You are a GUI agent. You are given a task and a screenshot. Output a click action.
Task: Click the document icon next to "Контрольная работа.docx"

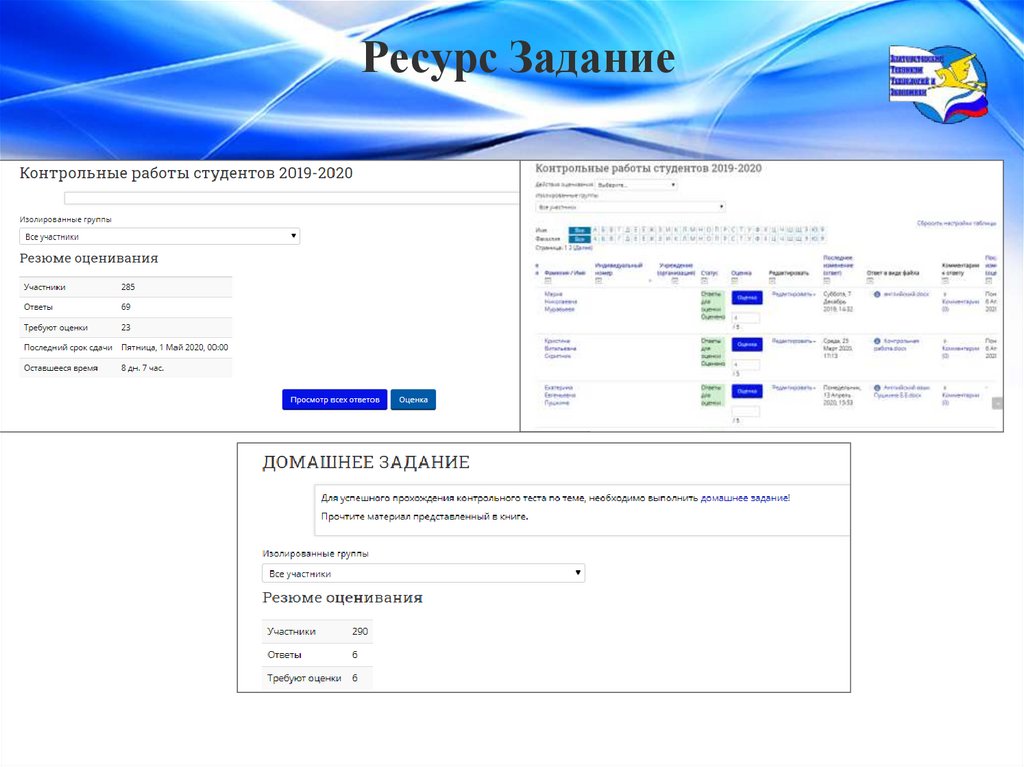(876, 343)
